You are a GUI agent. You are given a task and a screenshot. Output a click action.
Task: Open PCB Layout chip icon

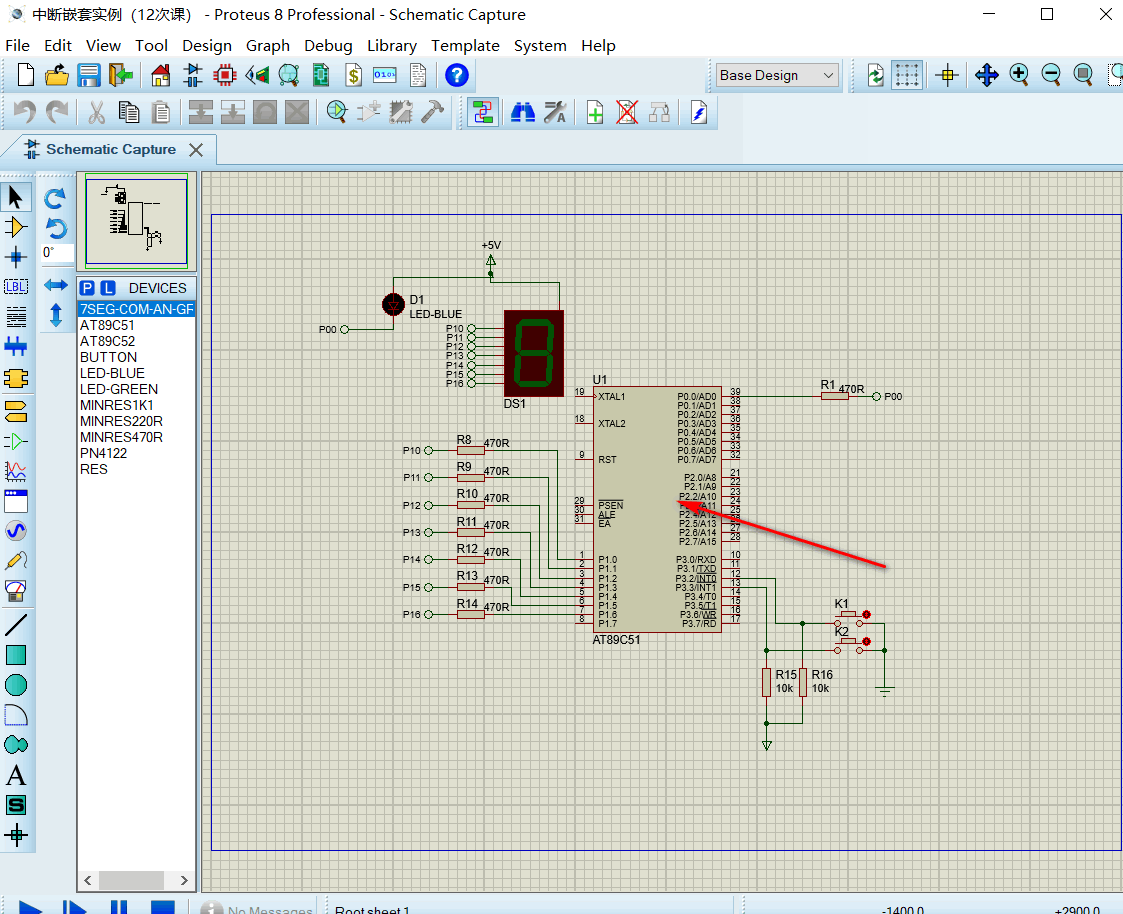(225, 75)
